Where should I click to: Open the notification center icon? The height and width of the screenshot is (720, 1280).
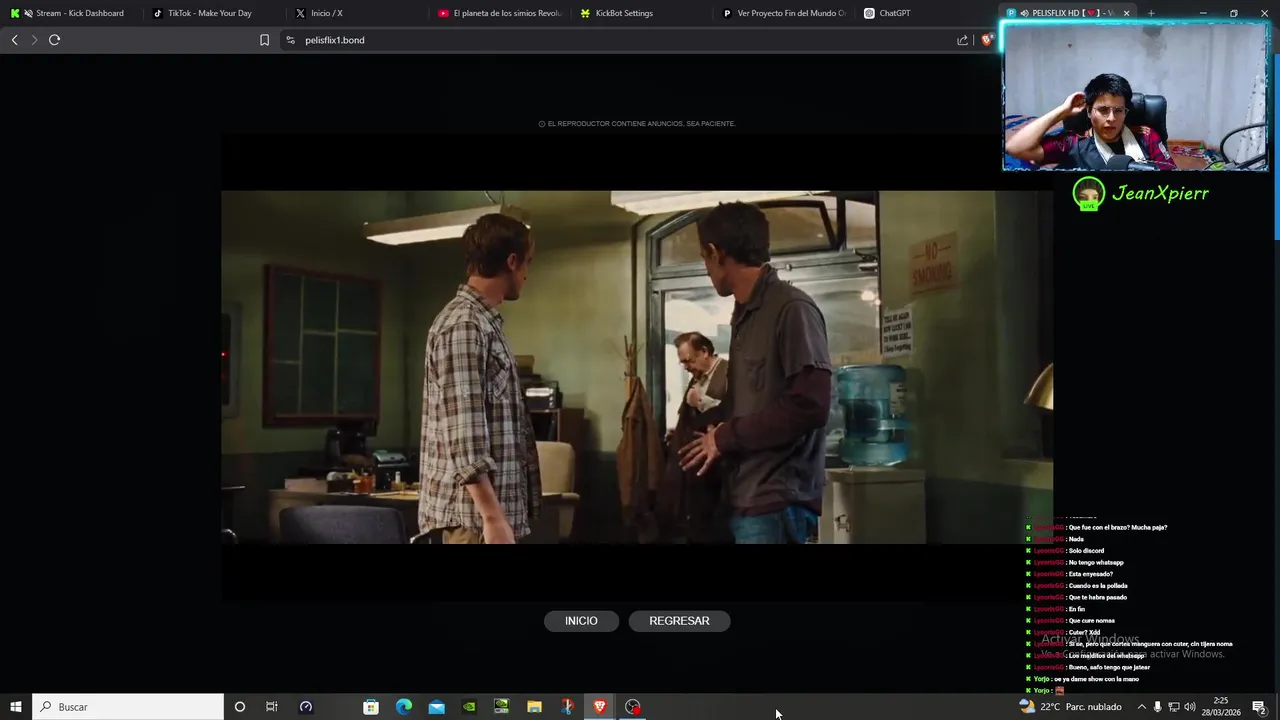tap(1259, 707)
